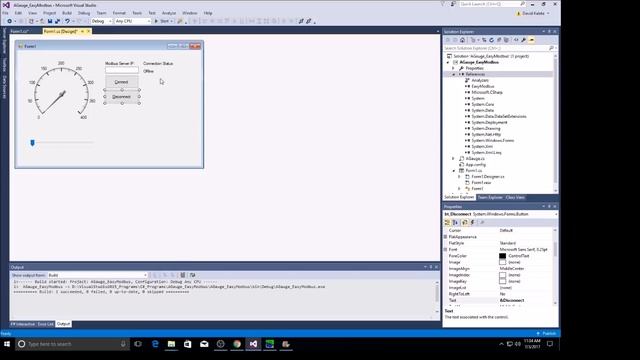Open File Explorer from taskbar
Screen dimensions: 640x360
pyautogui.click(x=171, y=344)
